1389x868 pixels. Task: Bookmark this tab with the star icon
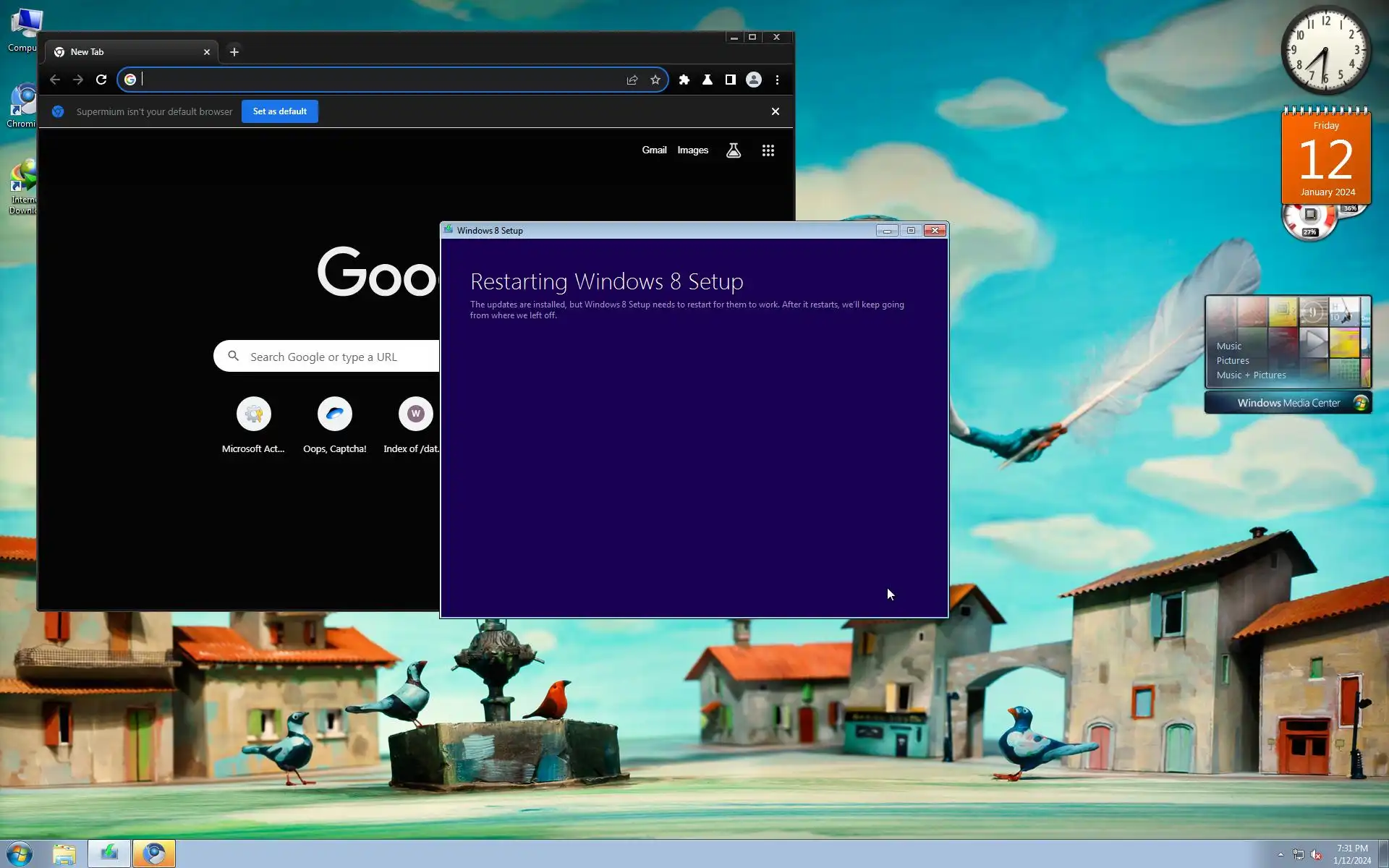point(655,80)
